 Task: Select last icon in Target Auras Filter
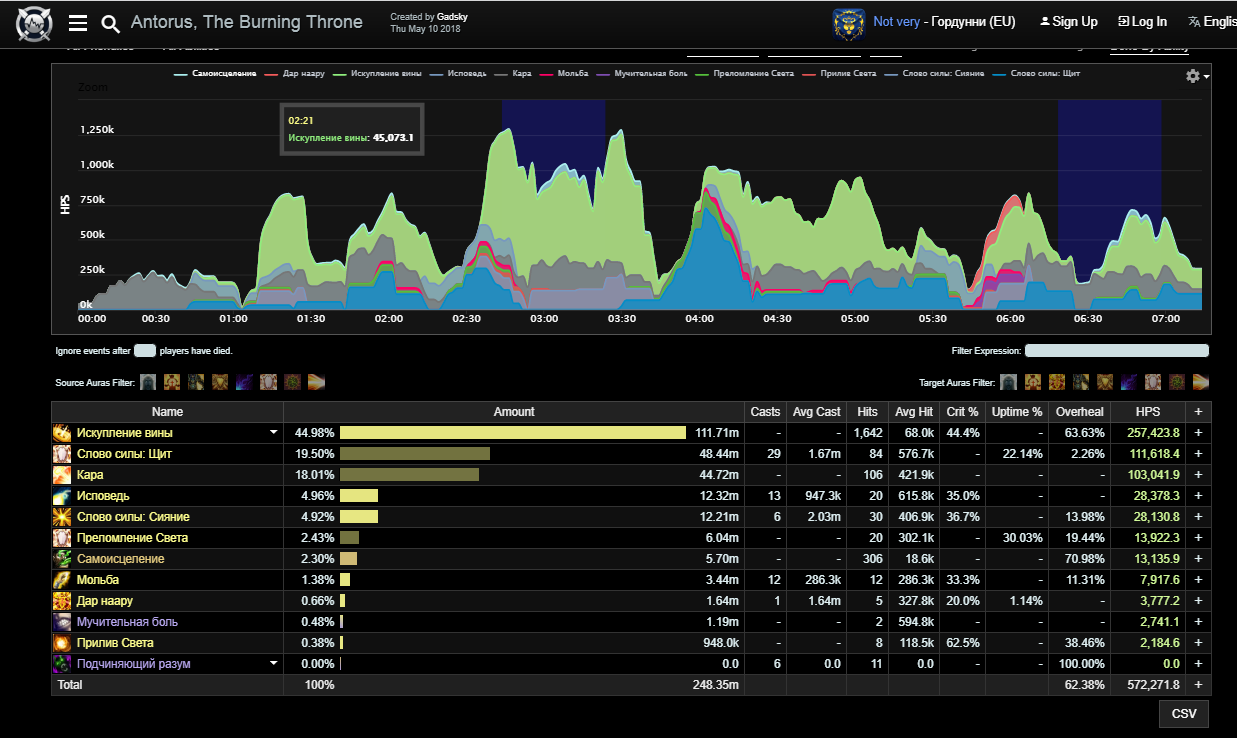click(x=1201, y=382)
